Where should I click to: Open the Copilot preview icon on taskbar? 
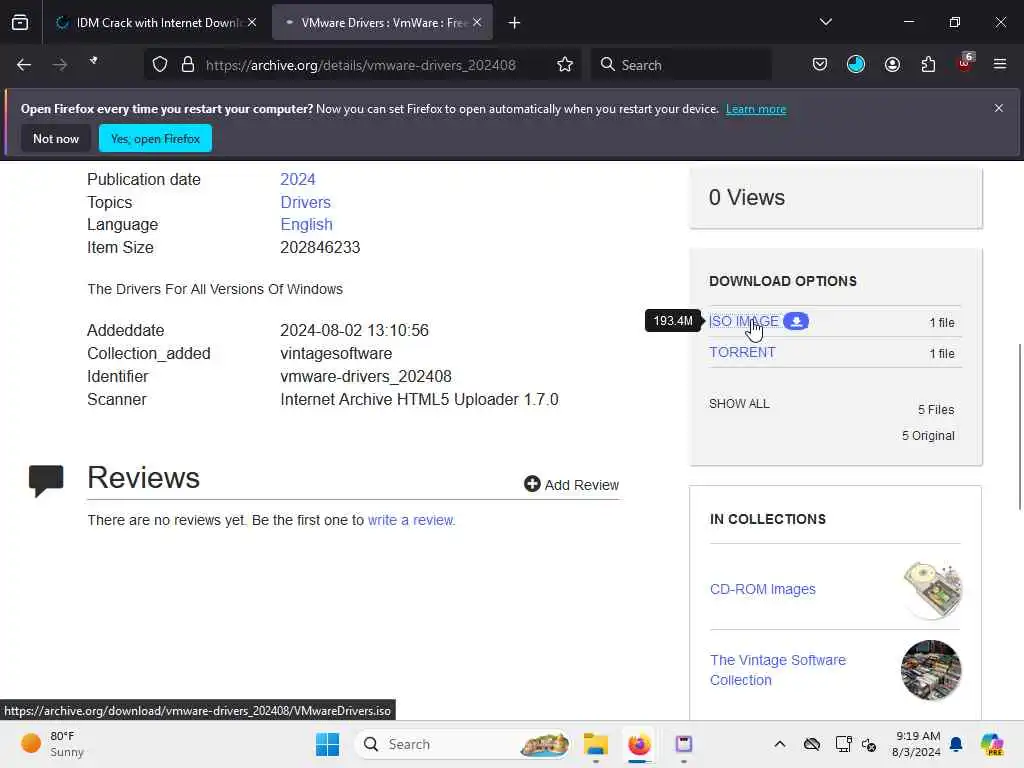point(993,744)
